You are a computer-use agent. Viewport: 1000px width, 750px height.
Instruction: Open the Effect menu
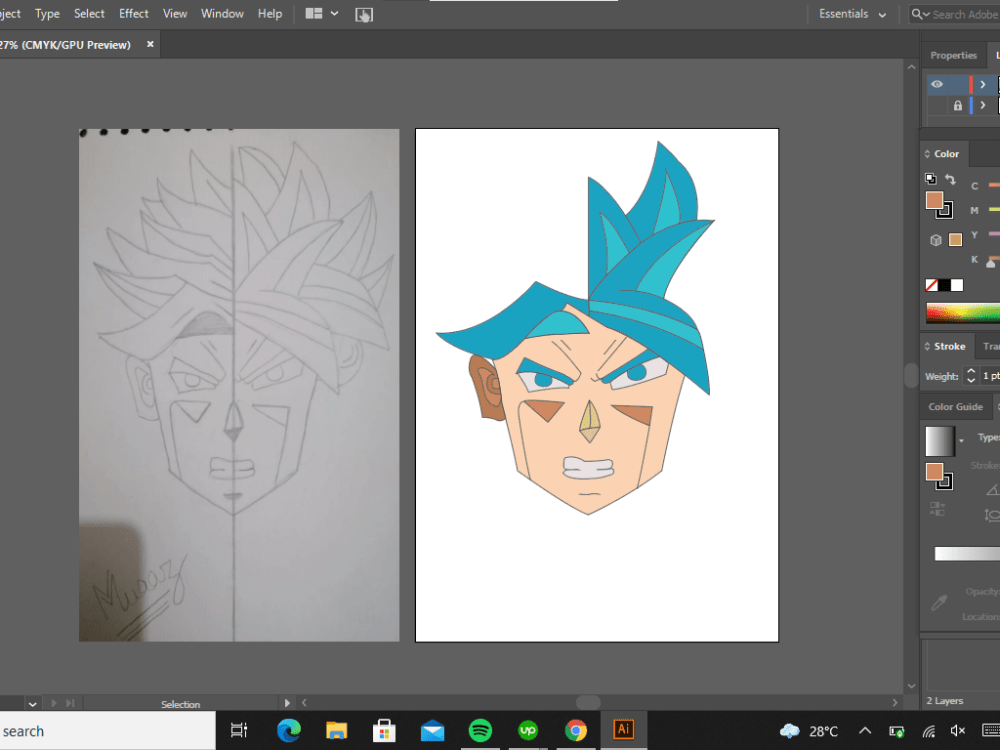click(x=133, y=13)
